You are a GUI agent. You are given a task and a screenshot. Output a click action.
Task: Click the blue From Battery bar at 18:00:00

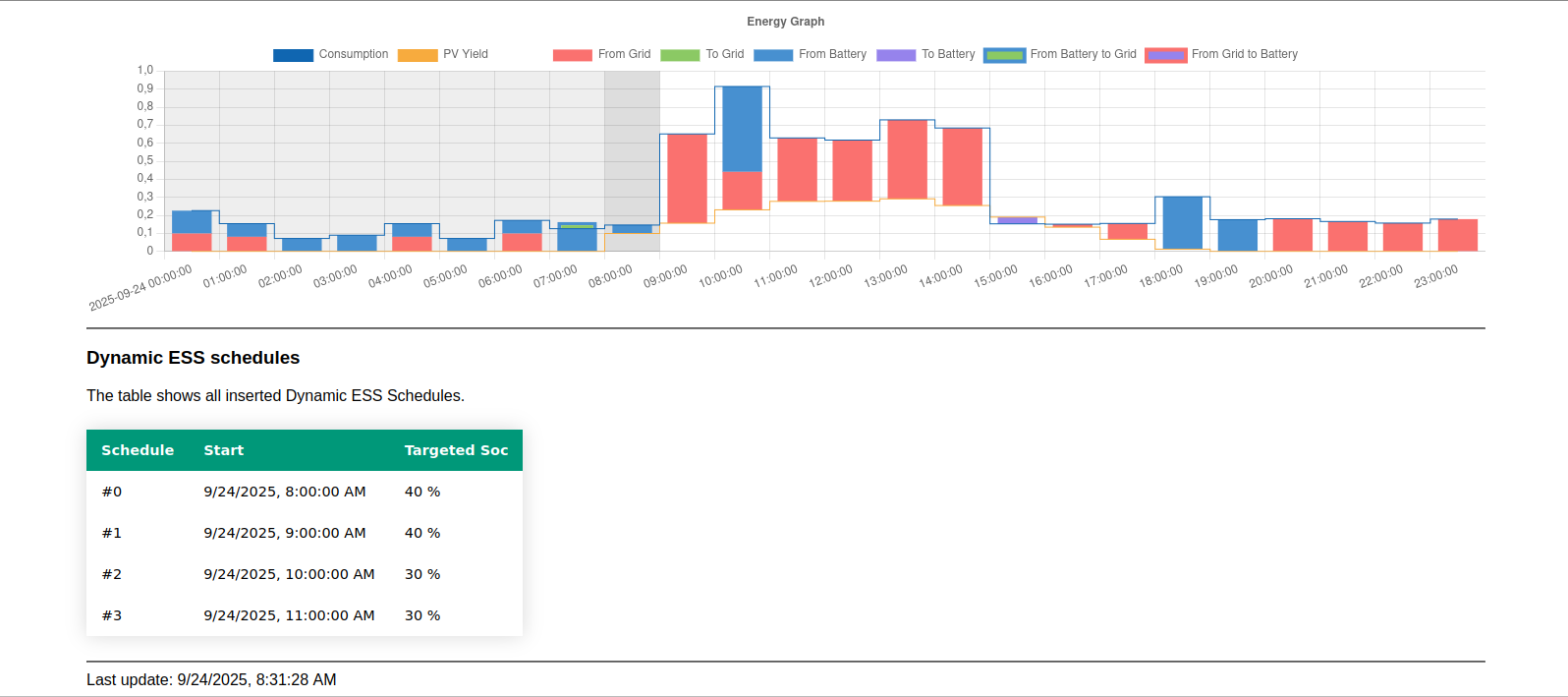click(x=1182, y=223)
